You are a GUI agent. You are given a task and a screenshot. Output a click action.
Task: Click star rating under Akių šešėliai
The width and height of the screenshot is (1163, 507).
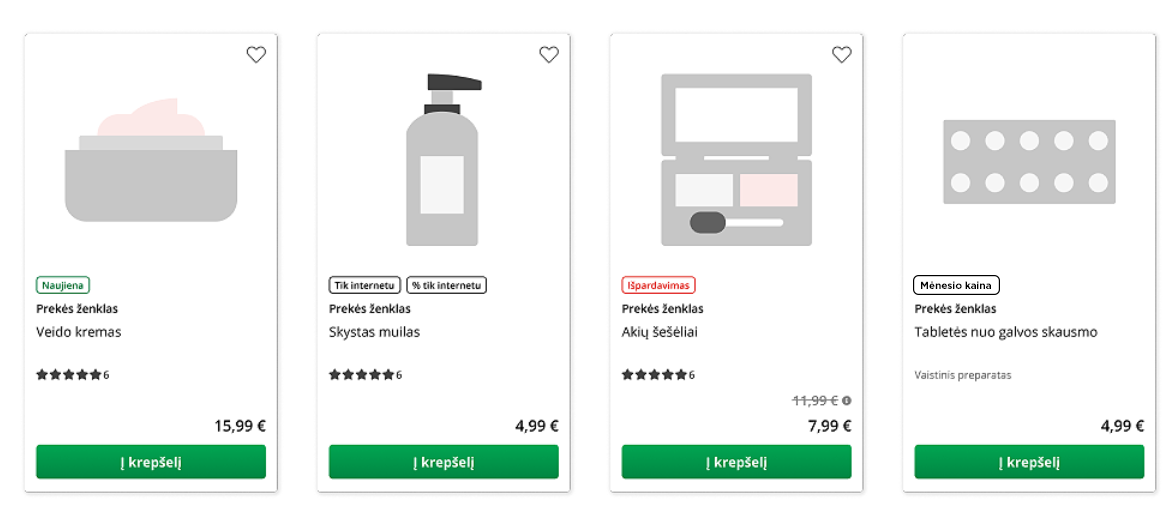pyautogui.click(x=658, y=375)
